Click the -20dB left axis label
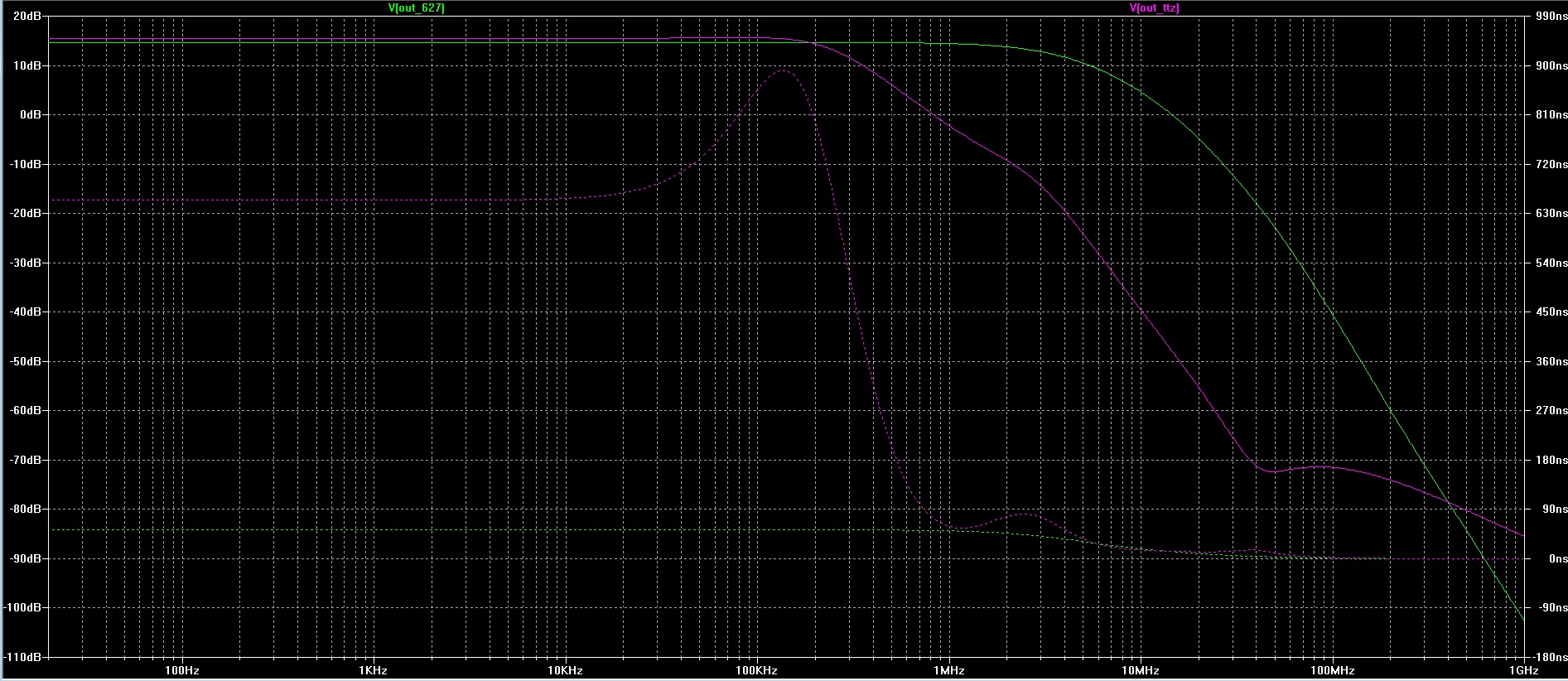 [x=25, y=213]
